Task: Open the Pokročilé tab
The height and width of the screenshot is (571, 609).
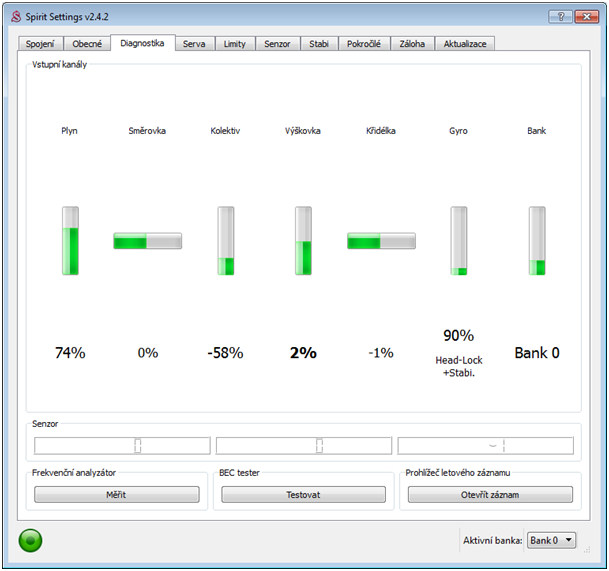Action: (x=363, y=44)
